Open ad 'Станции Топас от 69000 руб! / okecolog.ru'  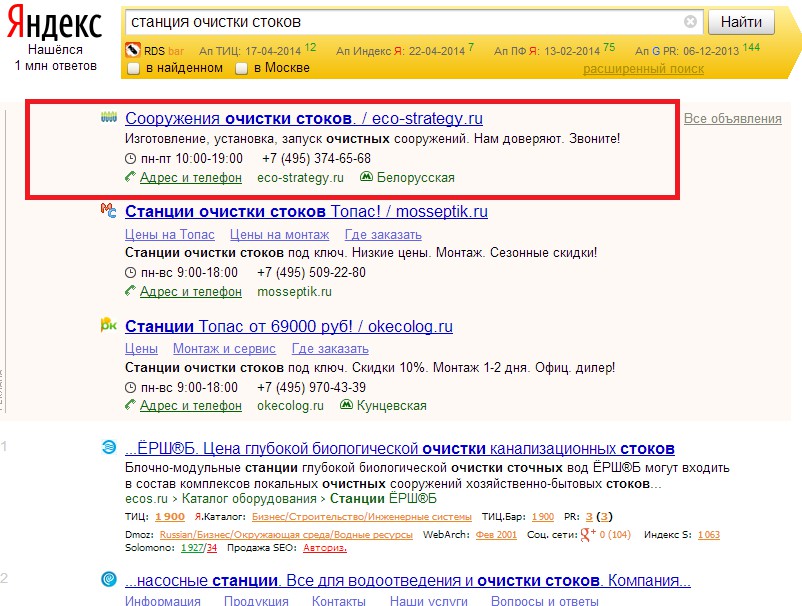point(289,326)
